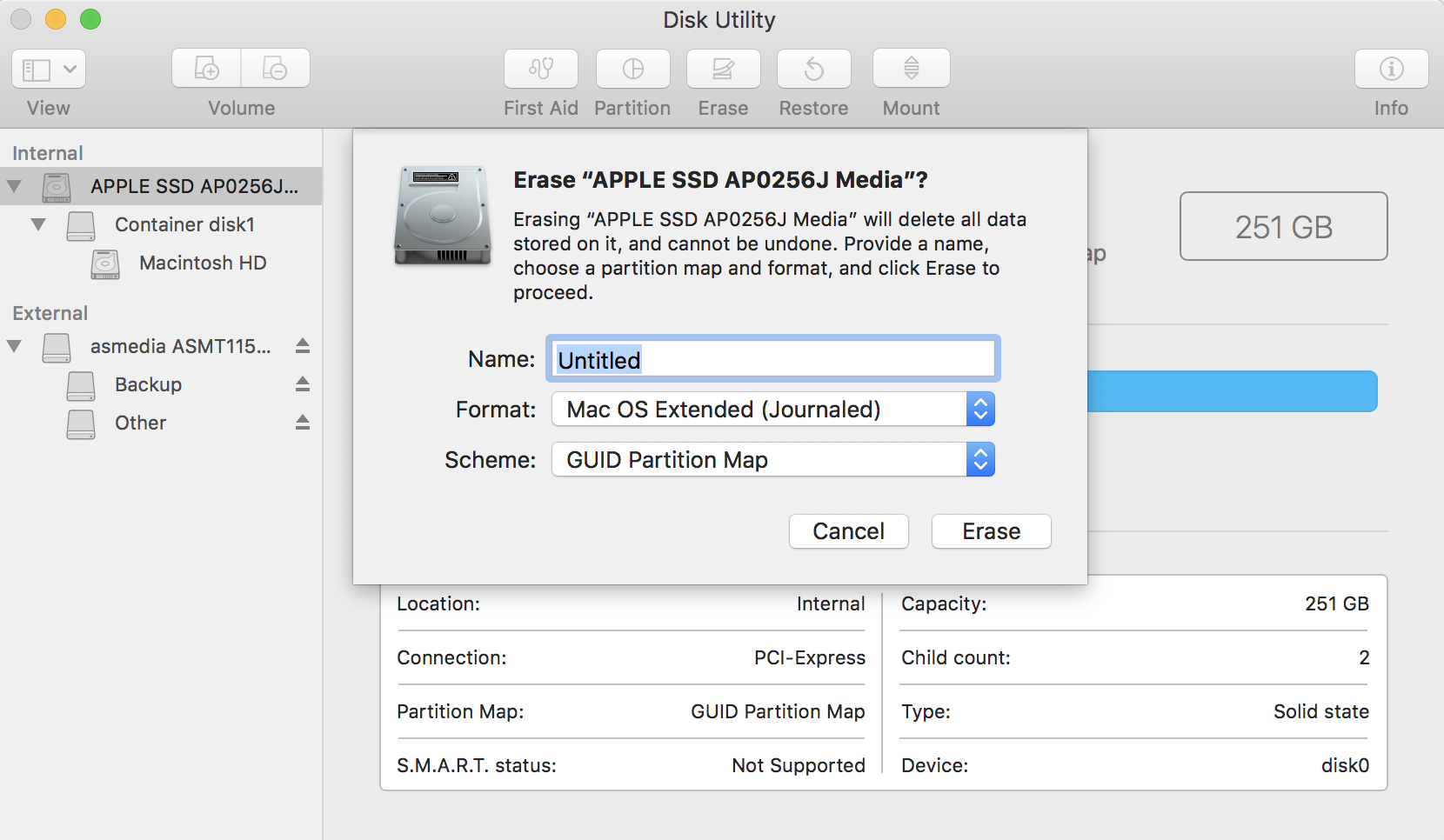Screen dimensions: 1444x840
Task: Open the Info panel icon
Action: (x=1391, y=69)
